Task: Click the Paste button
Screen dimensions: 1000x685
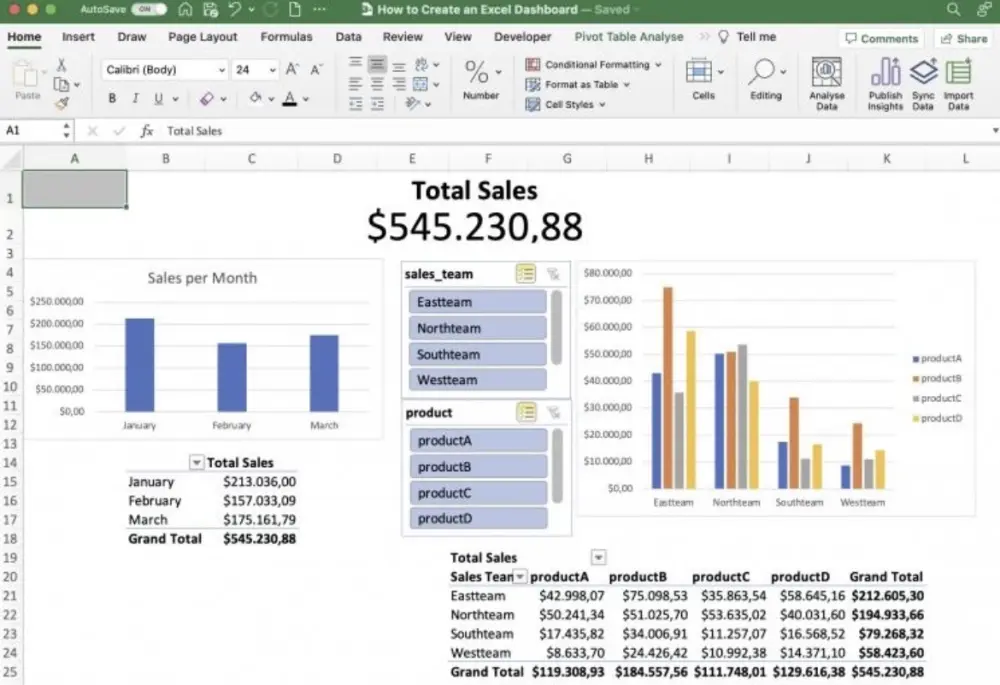Action: [x=27, y=80]
